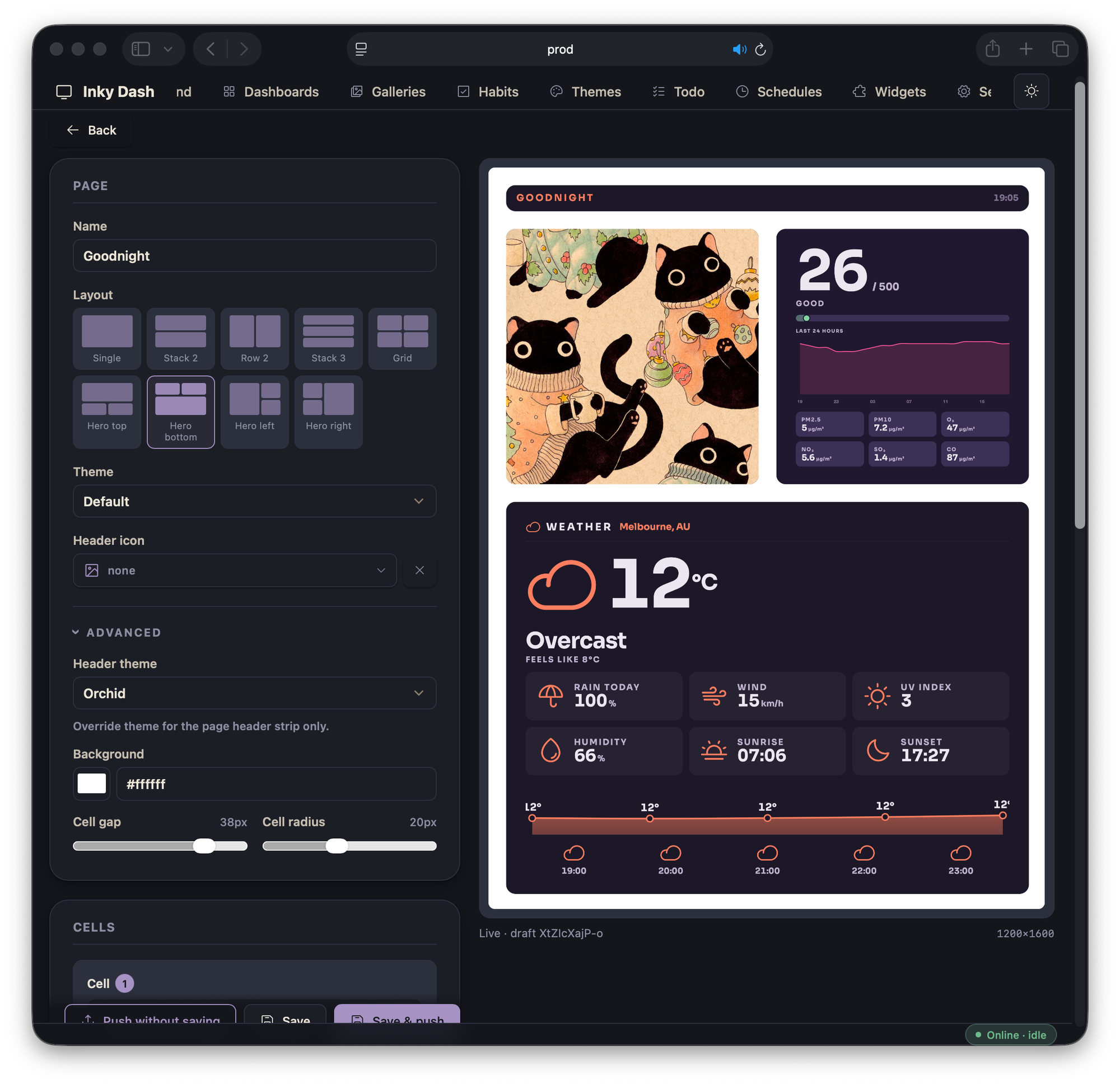Click the 1200×1600 resolution label

pyautogui.click(x=1025, y=934)
